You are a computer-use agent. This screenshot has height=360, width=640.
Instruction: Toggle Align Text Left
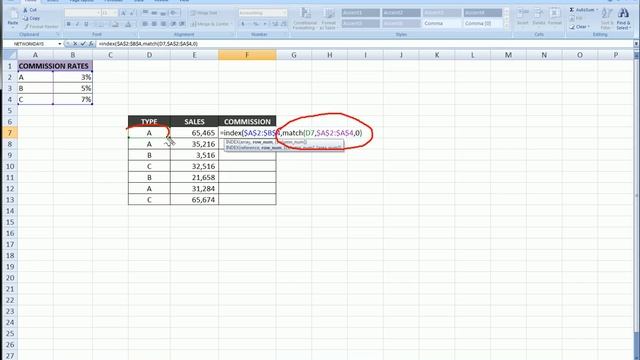[145, 24]
